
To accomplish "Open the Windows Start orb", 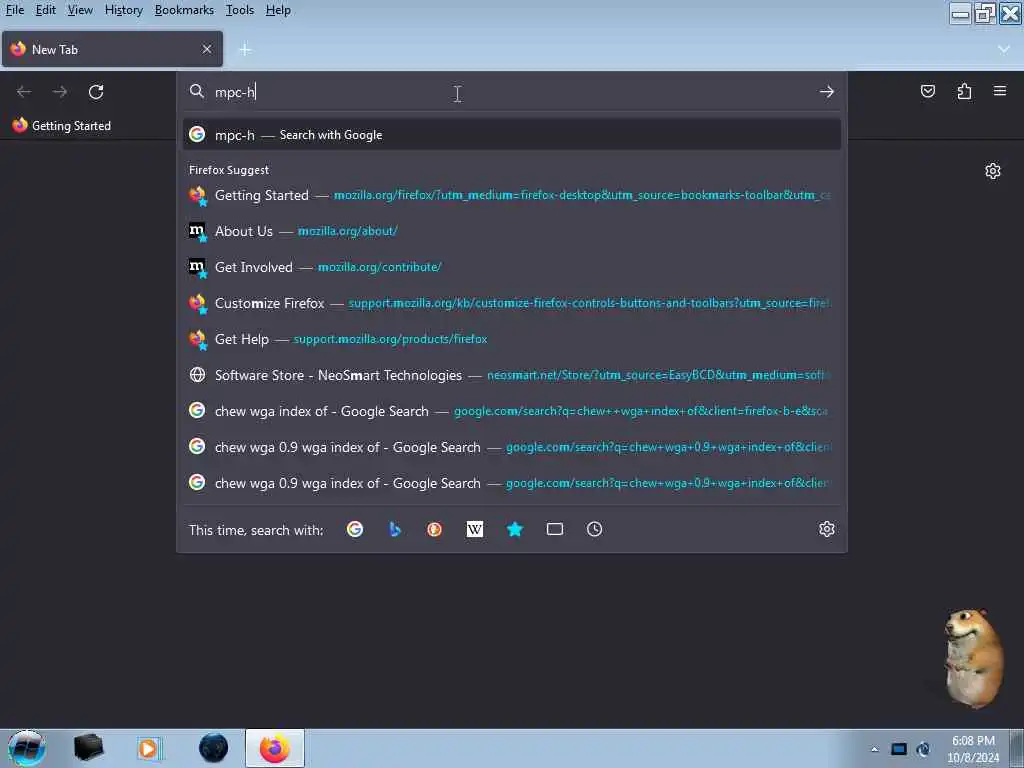I will pyautogui.click(x=27, y=748).
